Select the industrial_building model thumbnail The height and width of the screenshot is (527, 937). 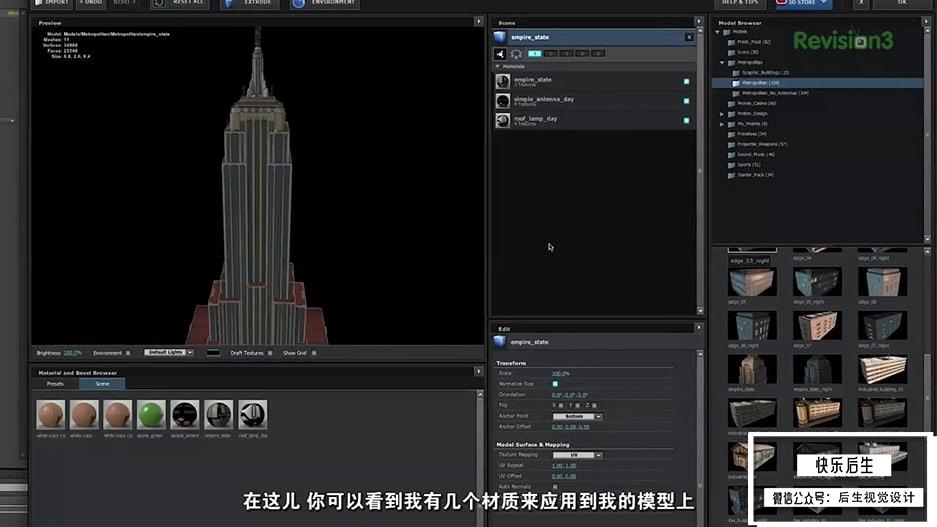[x=883, y=370]
